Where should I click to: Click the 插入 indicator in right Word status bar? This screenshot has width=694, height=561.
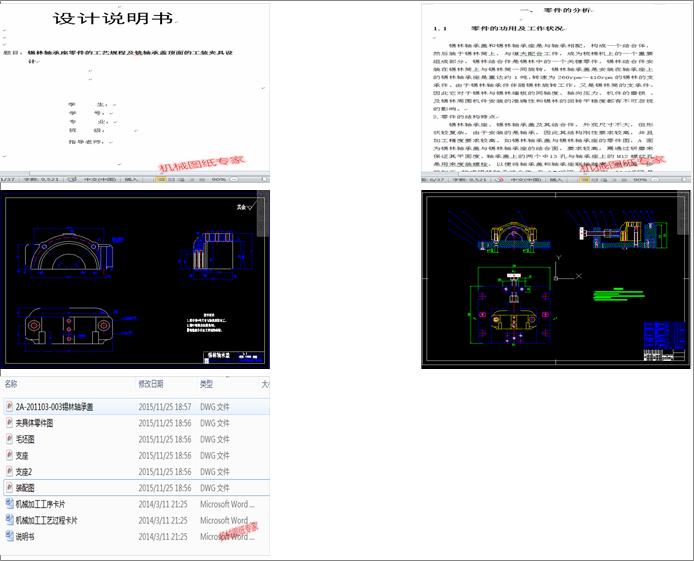556,180
